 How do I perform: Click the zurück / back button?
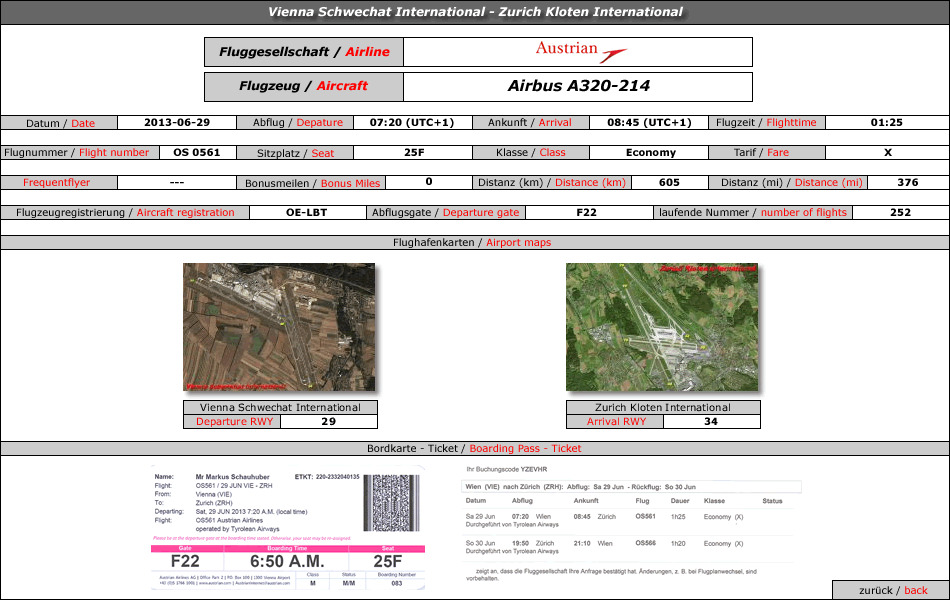891,590
